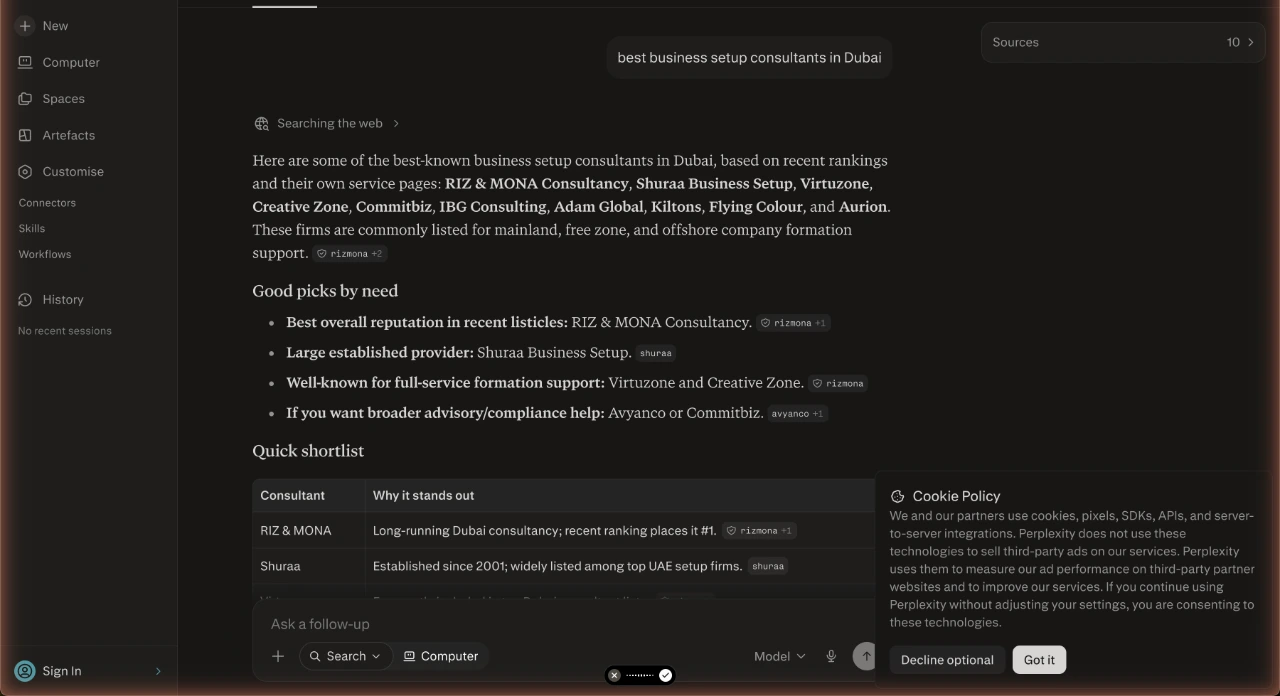Expand the Searching the web steps chevron
Viewport: 1280px width, 696px height.
[x=396, y=124]
